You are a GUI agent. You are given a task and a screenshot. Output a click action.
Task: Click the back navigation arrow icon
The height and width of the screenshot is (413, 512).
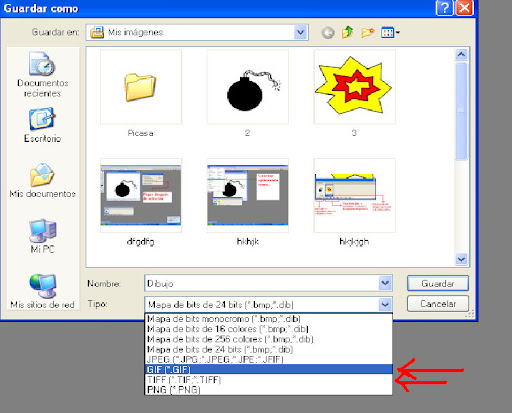click(328, 33)
